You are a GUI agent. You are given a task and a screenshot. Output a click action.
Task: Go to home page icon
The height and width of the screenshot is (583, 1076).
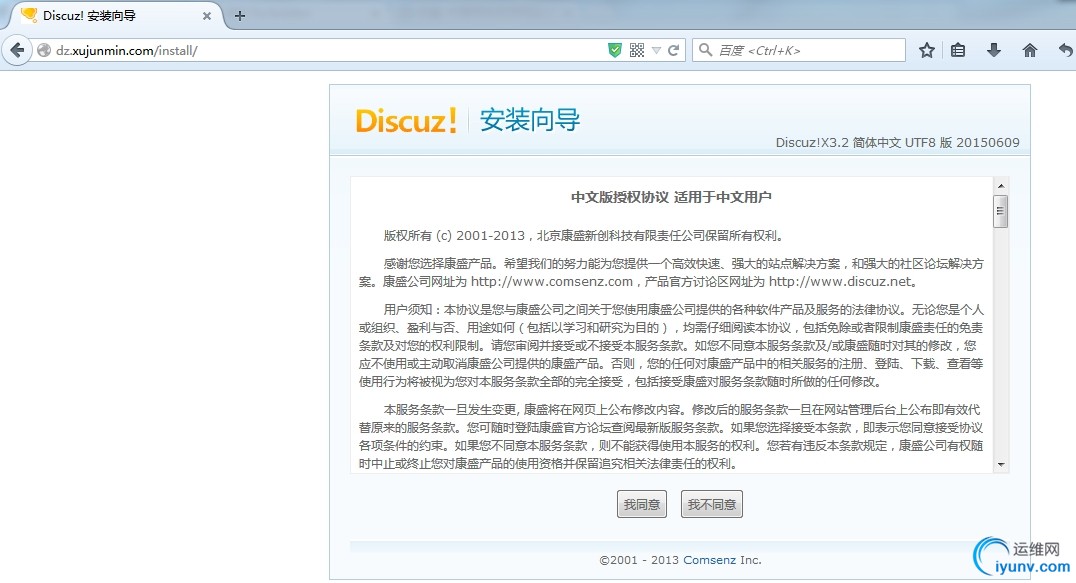coord(1029,50)
